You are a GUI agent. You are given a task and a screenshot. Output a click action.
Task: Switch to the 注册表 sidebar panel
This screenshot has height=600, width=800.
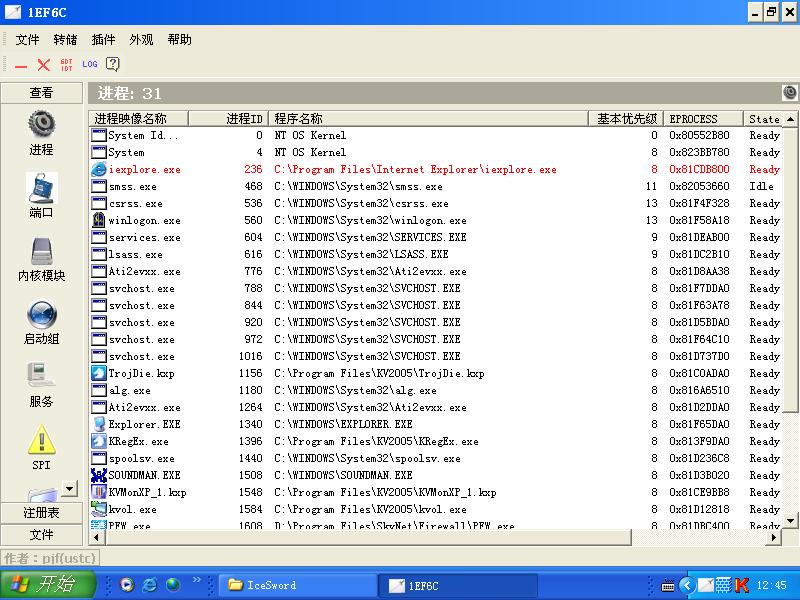point(41,512)
